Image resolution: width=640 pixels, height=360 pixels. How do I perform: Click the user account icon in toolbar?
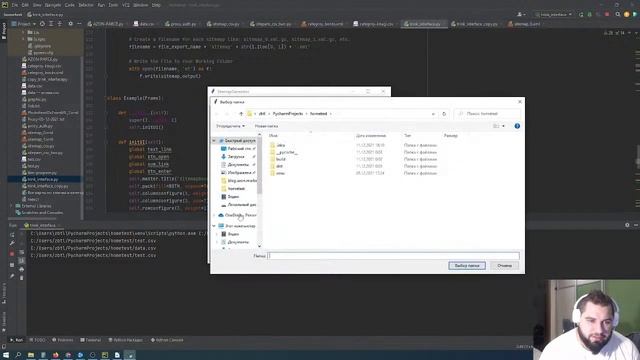[520, 14]
